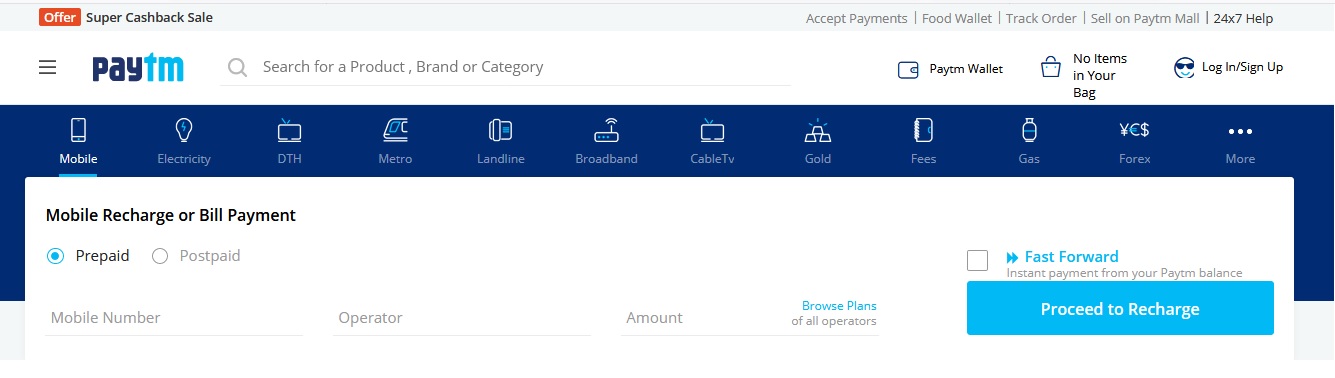
Task: Click the Log In avatar icon
Action: tap(1184, 68)
